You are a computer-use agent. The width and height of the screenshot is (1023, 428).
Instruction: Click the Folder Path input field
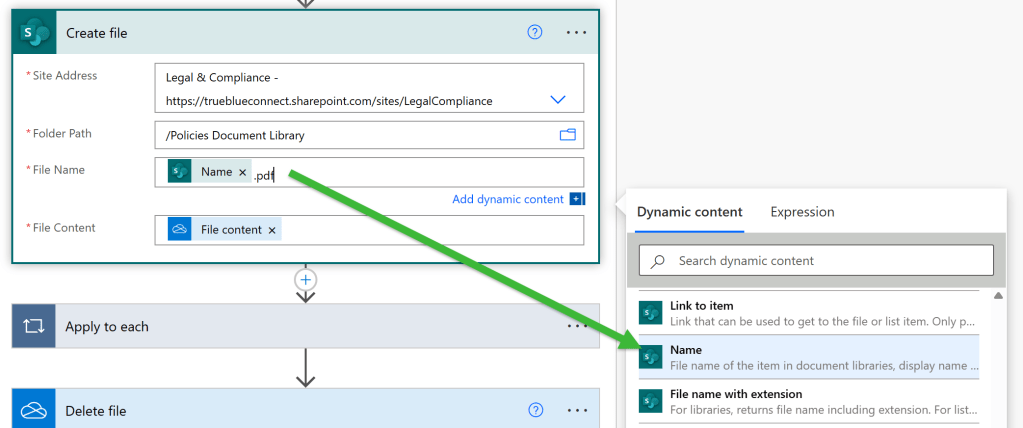coord(369,135)
